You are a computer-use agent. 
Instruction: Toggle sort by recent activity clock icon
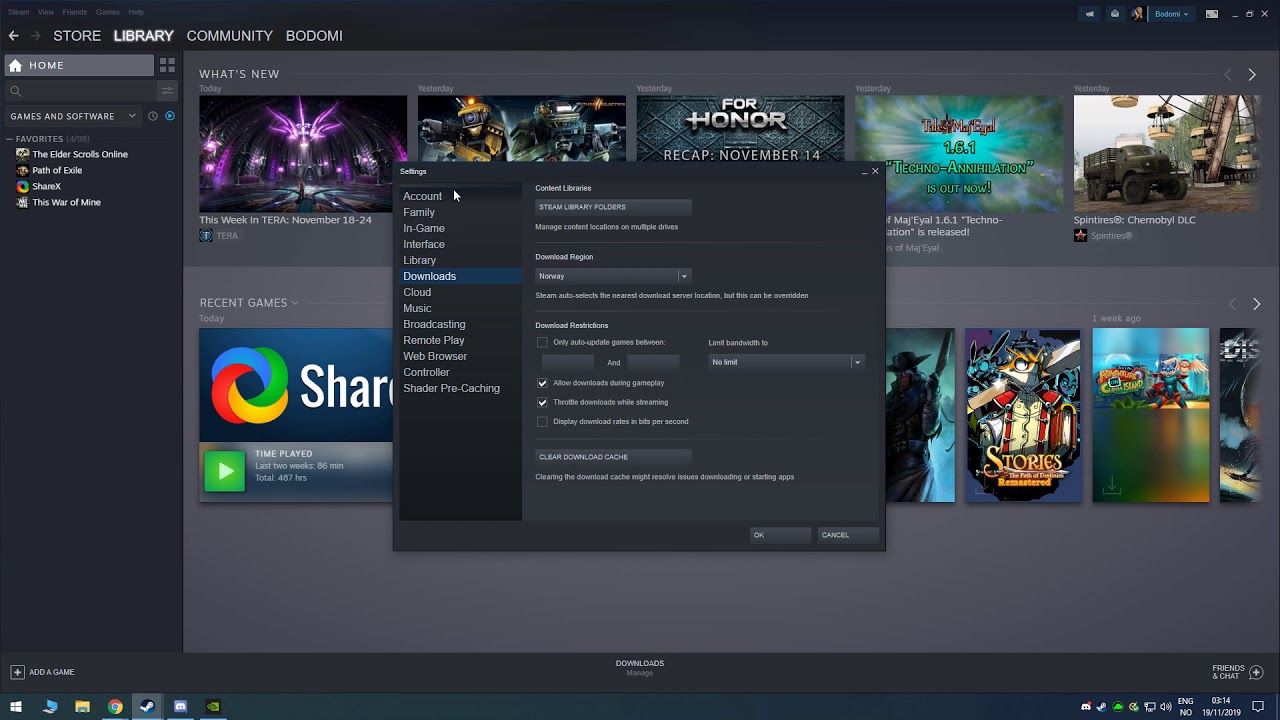click(x=153, y=116)
